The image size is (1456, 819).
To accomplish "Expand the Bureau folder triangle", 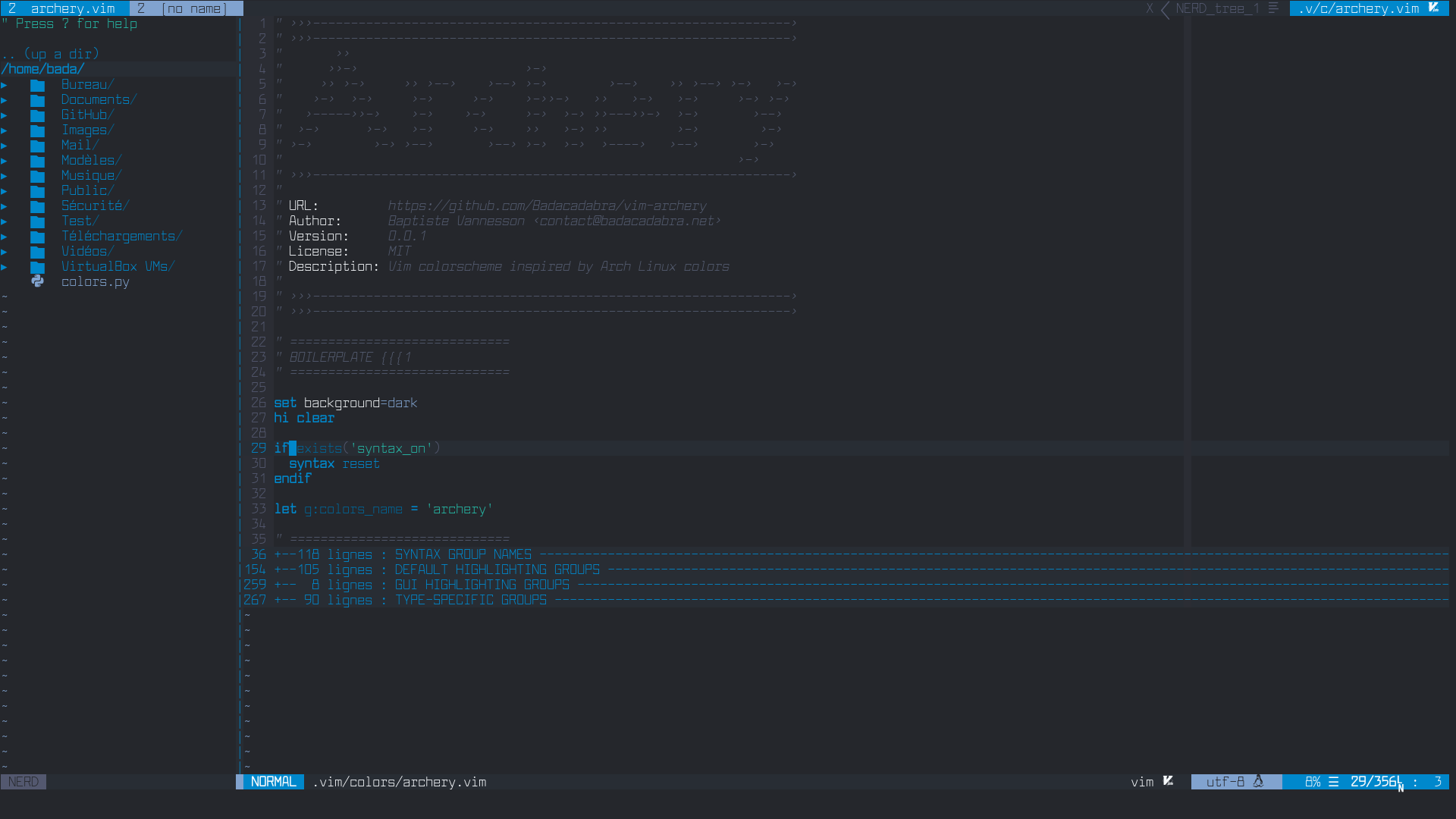I will 5,85.
